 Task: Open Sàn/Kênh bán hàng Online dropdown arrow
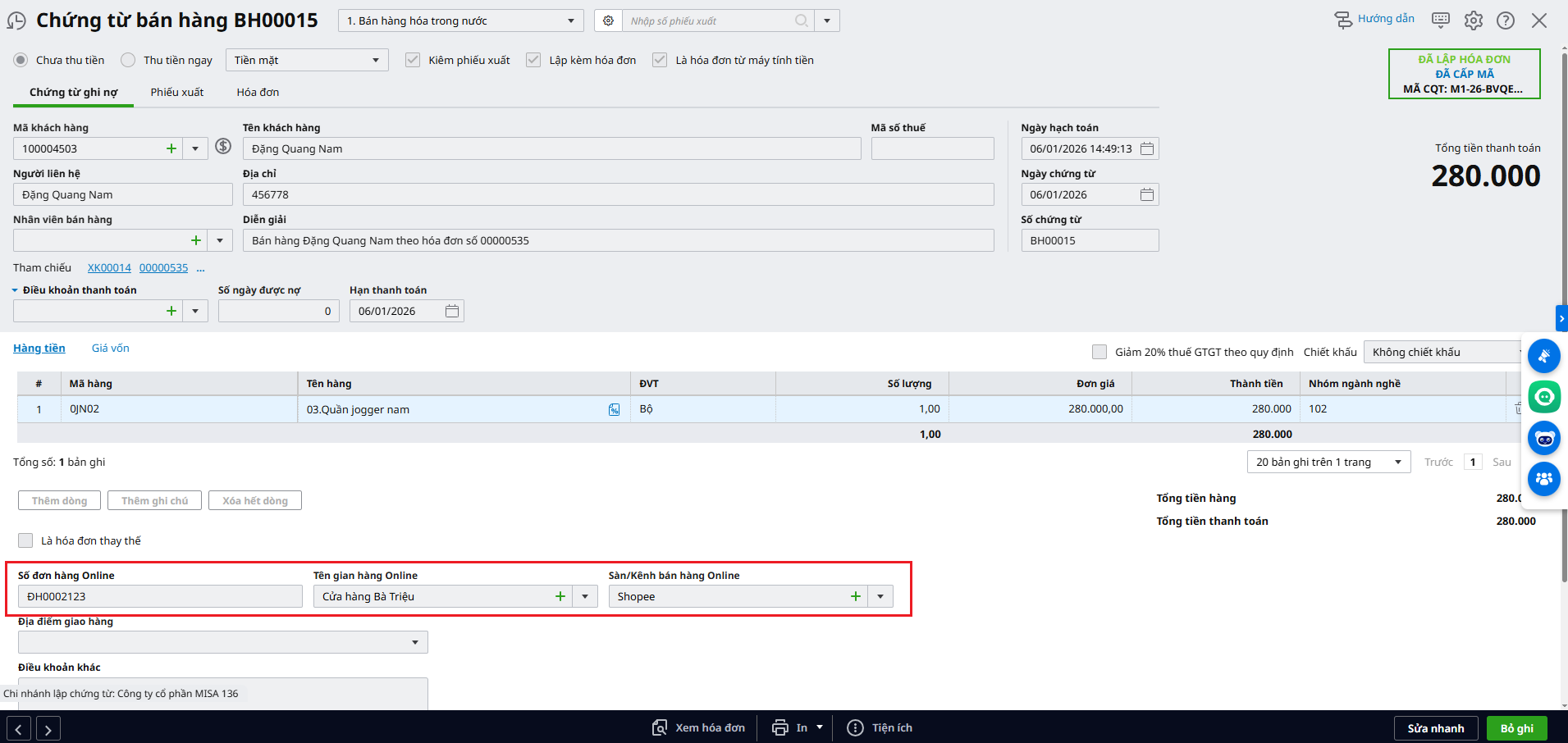pyautogui.click(x=880, y=596)
